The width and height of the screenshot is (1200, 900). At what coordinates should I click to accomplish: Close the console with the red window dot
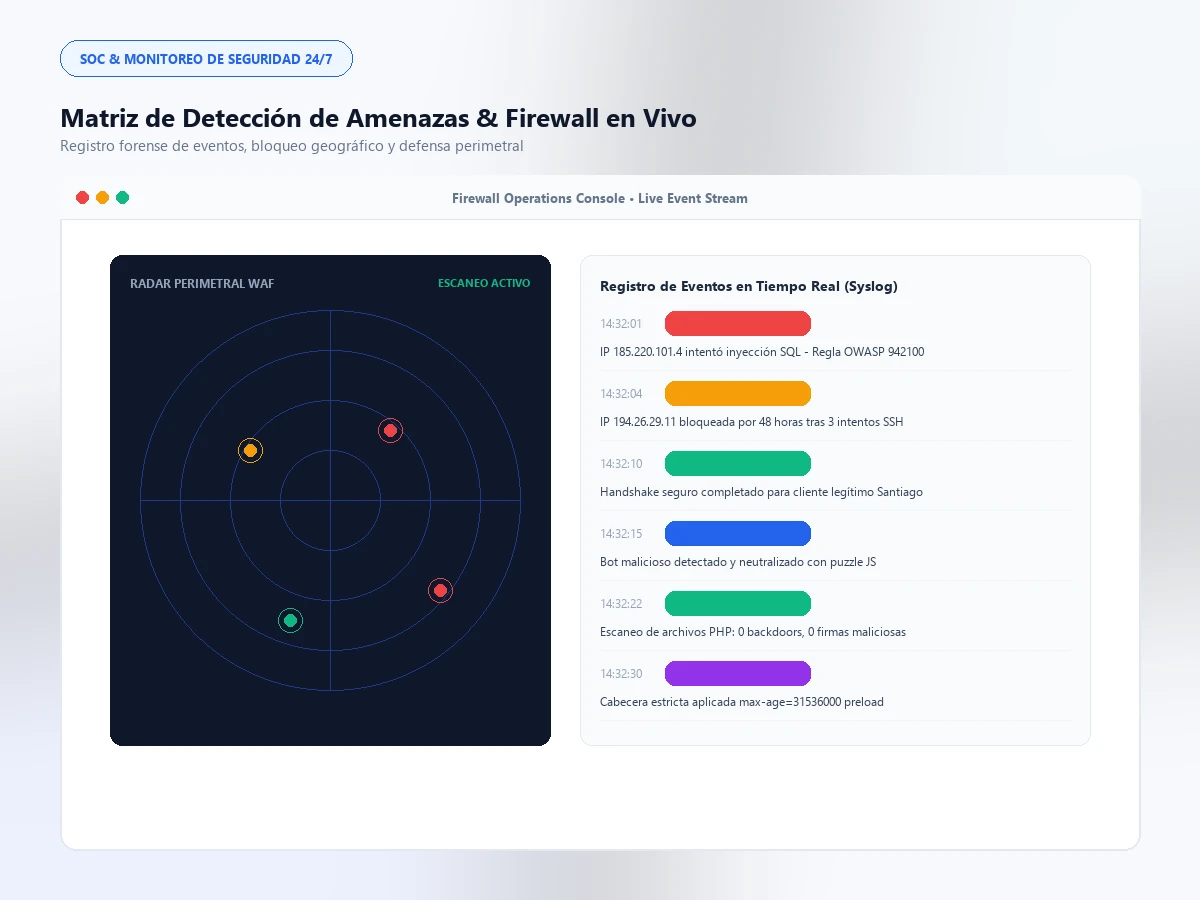pyautogui.click(x=83, y=198)
